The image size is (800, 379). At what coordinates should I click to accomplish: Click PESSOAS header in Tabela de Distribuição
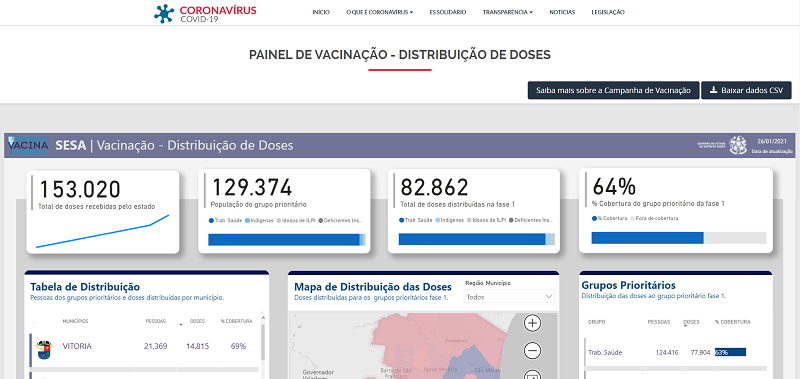coord(155,321)
